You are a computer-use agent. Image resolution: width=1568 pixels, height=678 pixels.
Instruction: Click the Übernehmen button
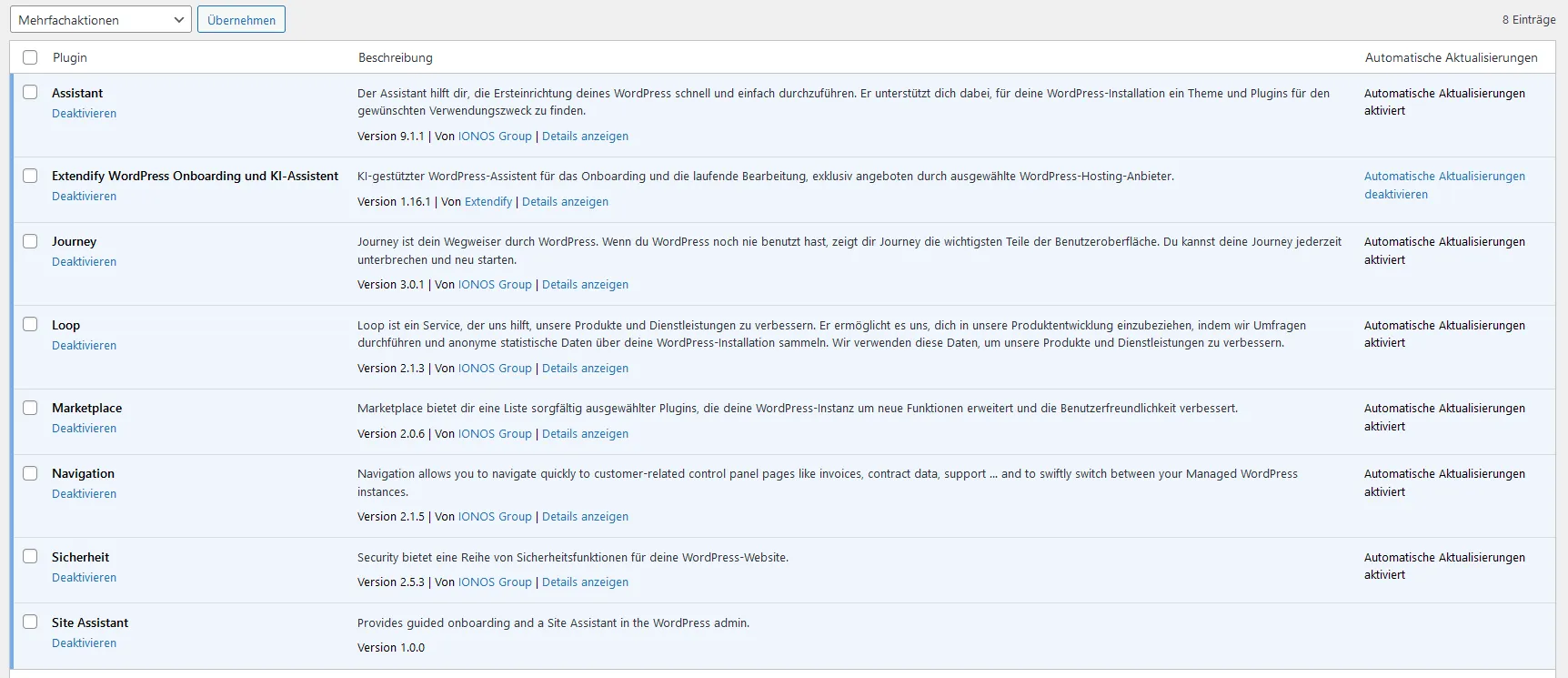pos(241,19)
